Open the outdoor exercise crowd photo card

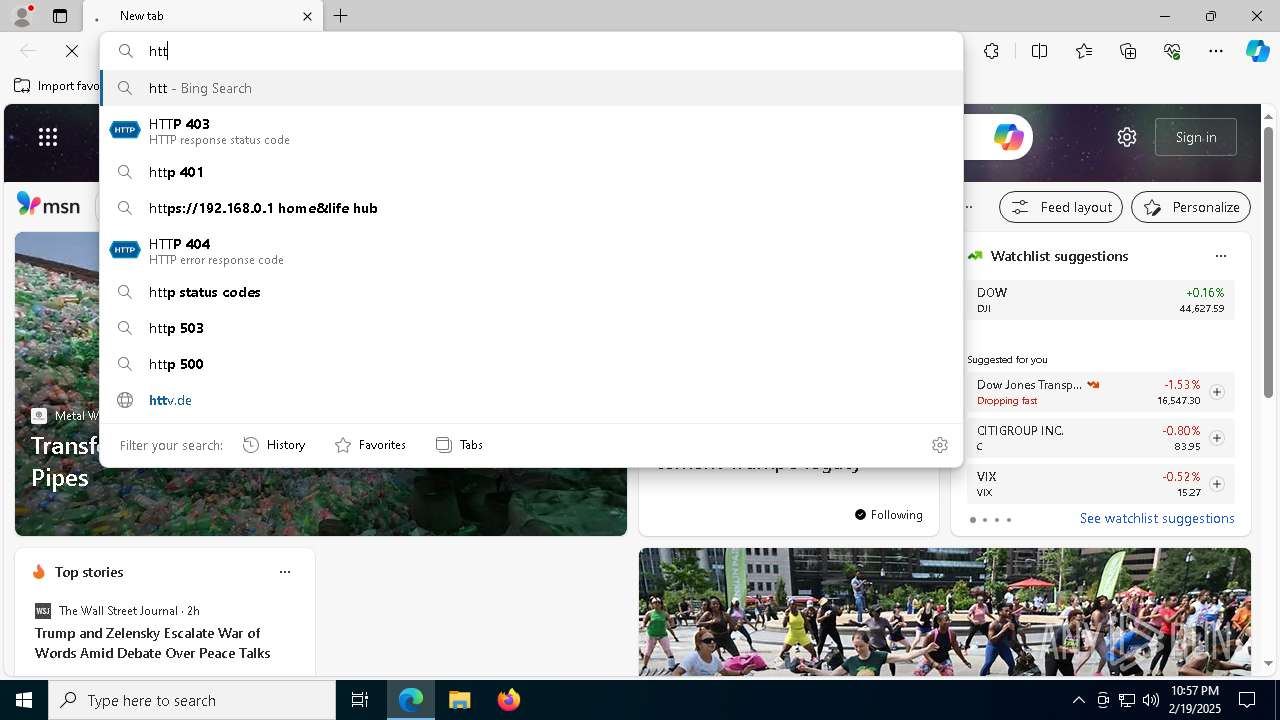coord(945,612)
